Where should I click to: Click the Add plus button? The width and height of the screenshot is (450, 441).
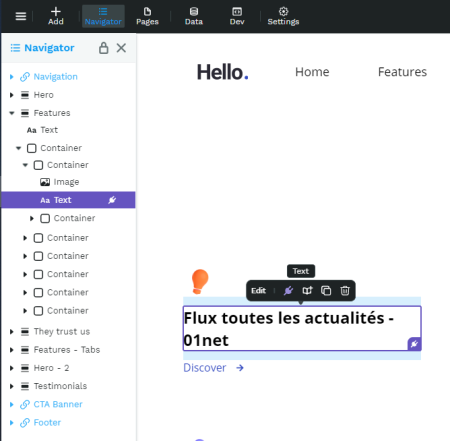pyautogui.click(x=56, y=16)
